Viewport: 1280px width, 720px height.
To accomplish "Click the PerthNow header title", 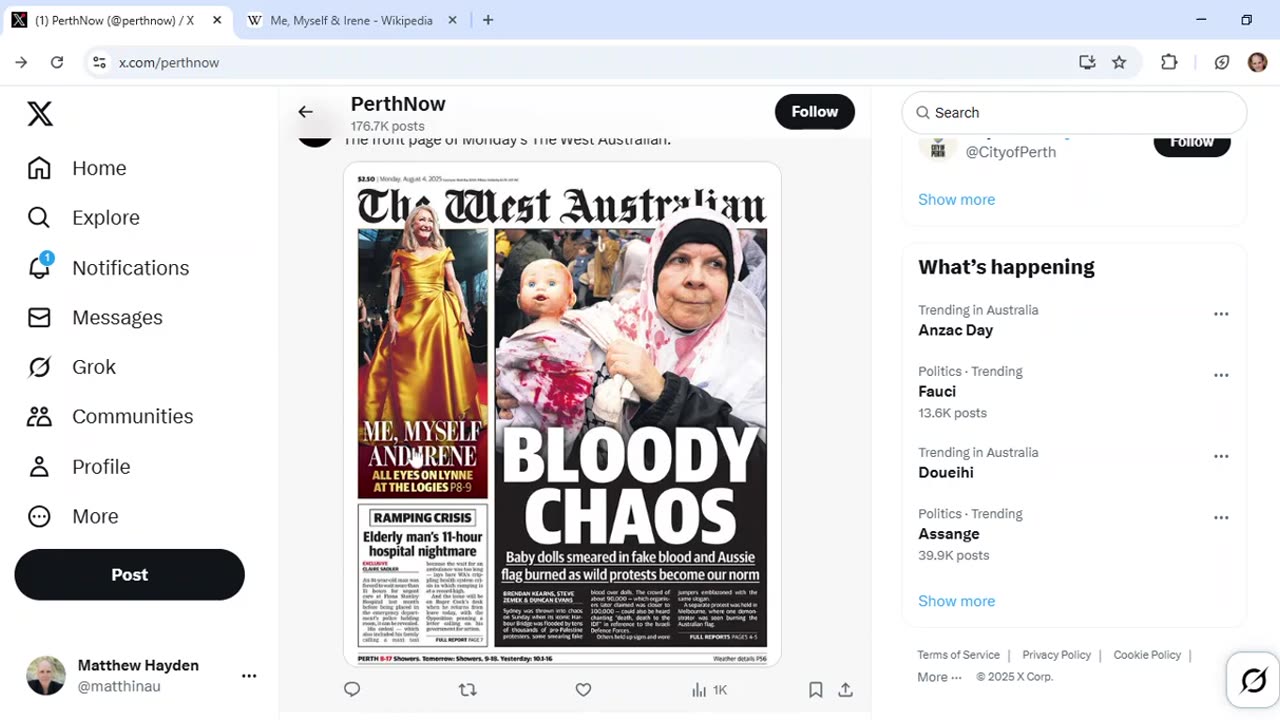I will 398,104.
